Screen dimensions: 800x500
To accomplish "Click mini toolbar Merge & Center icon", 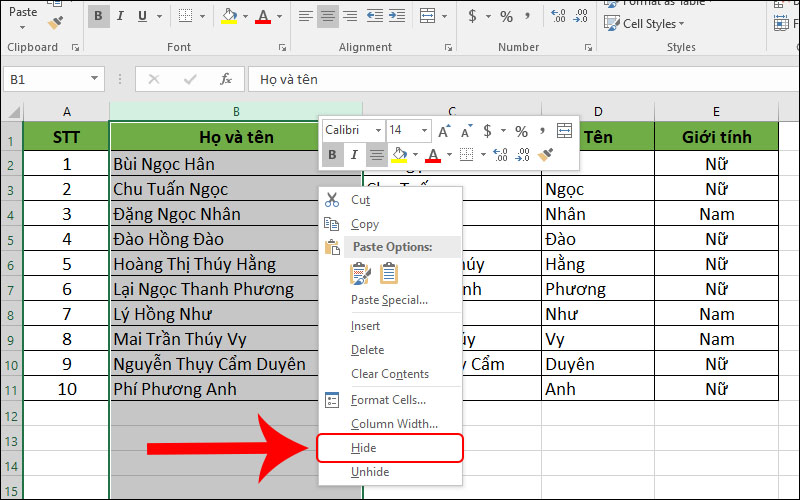I will [x=564, y=131].
